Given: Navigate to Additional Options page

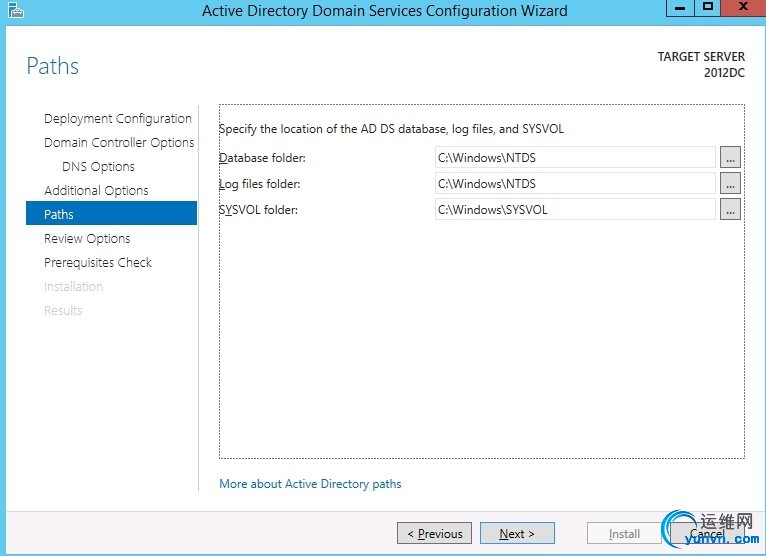Looking at the screenshot, I should 96,190.
